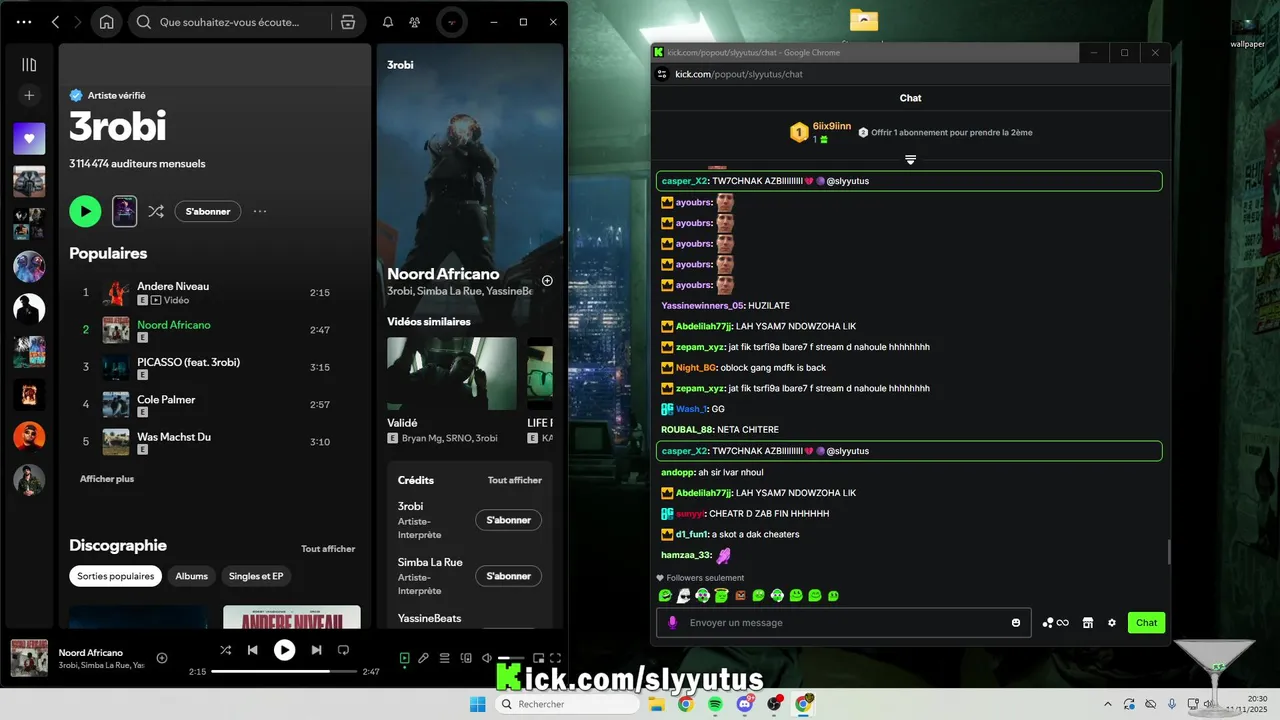Open the Spotify mini player icon

coord(538,658)
